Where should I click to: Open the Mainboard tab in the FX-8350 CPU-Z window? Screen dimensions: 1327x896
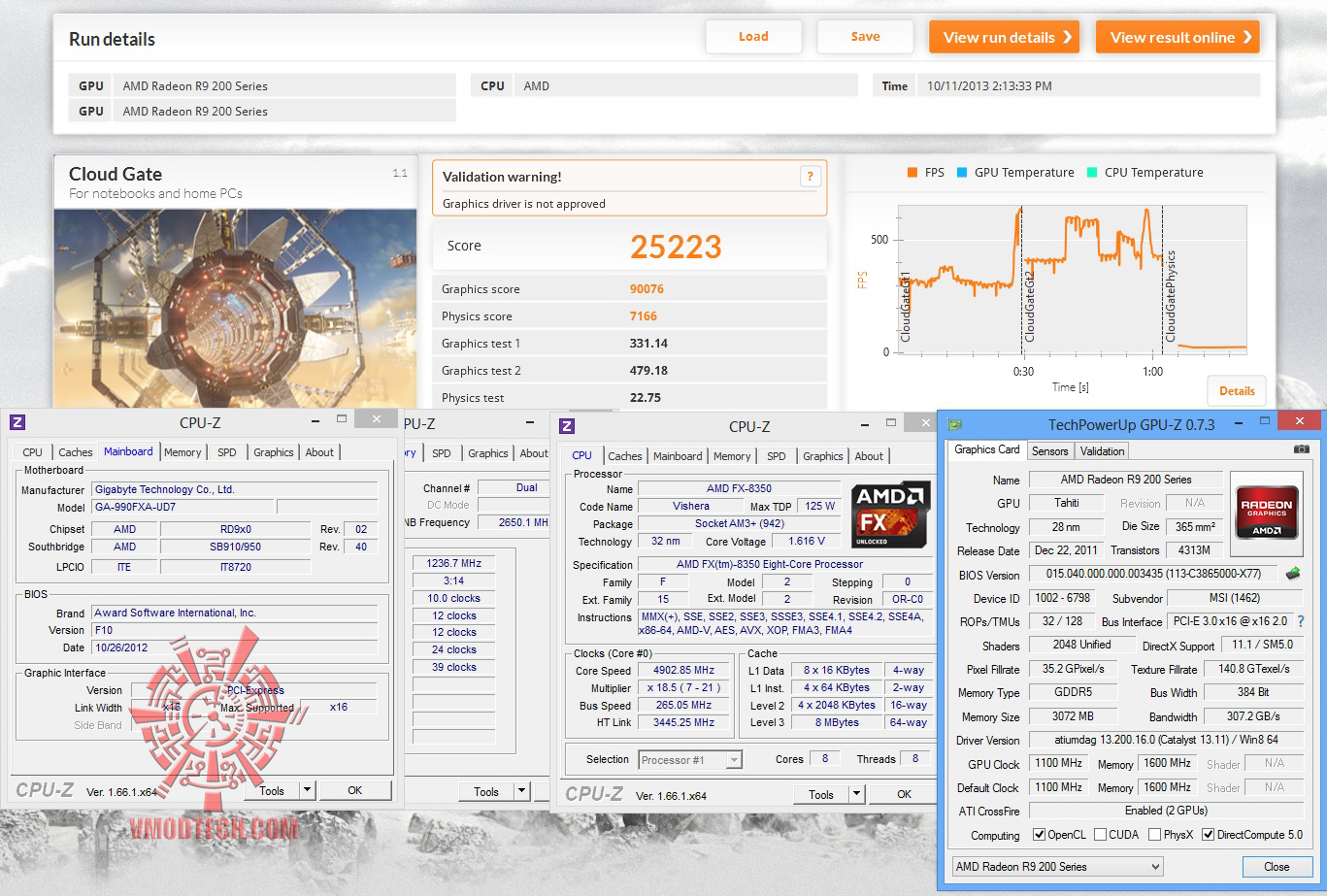click(678, 456)
